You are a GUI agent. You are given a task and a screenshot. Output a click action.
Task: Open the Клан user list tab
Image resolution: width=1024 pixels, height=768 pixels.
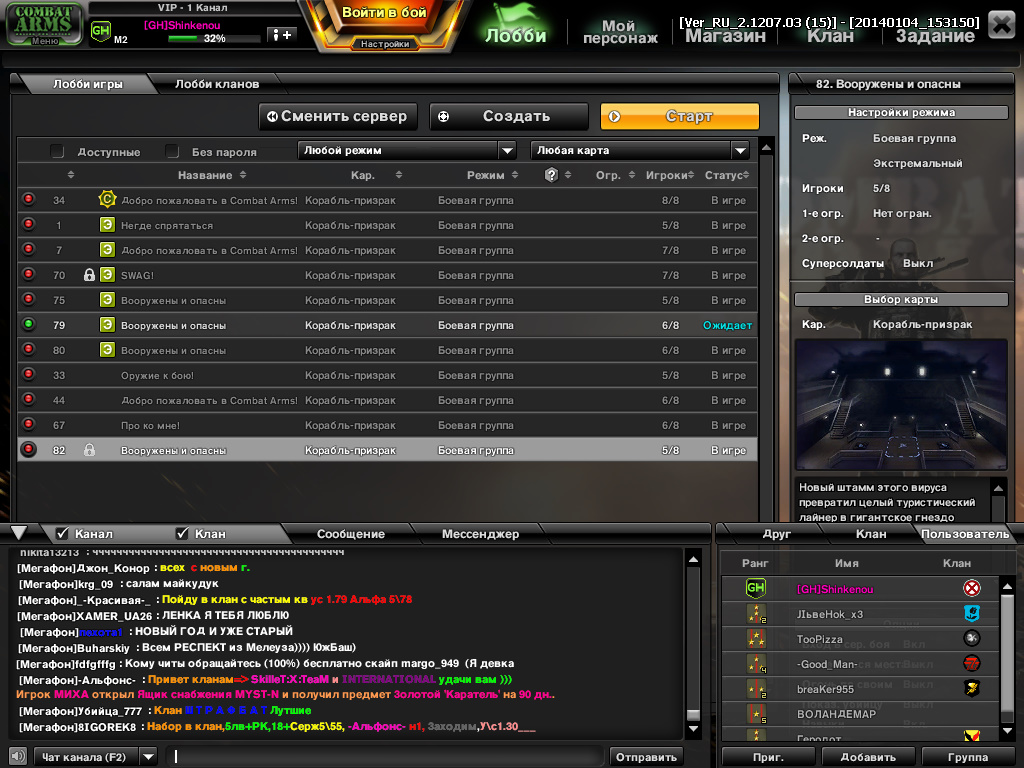pyautogui.click(x=871, y=534)
